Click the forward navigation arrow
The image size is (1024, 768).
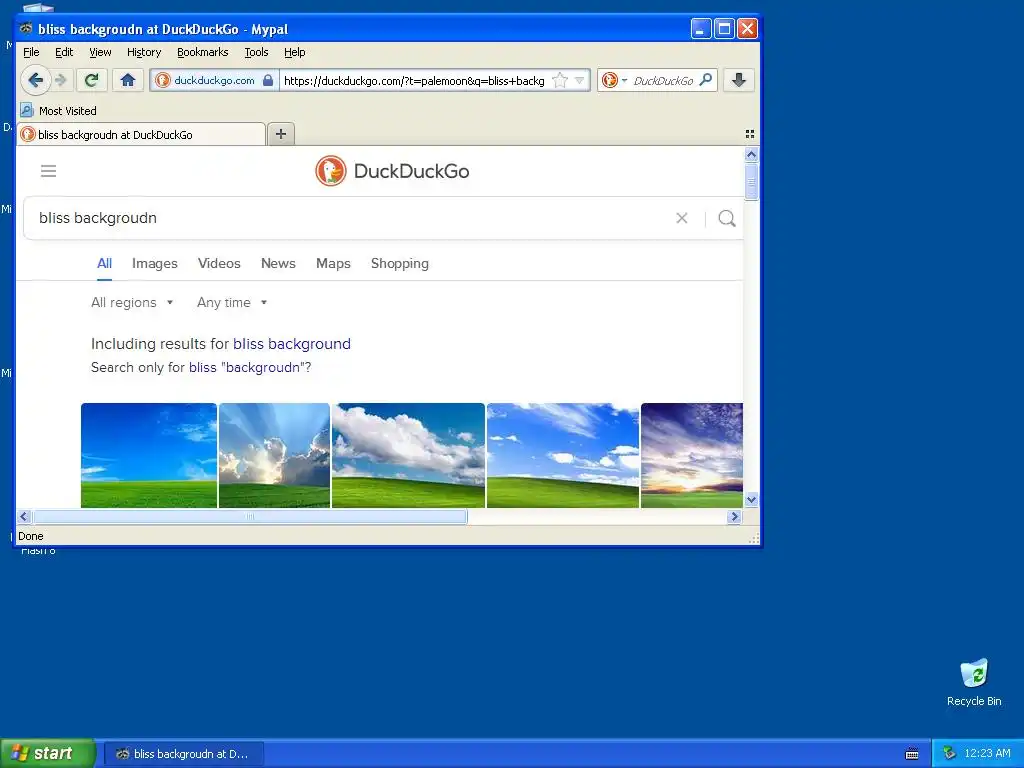coord(61,80)
